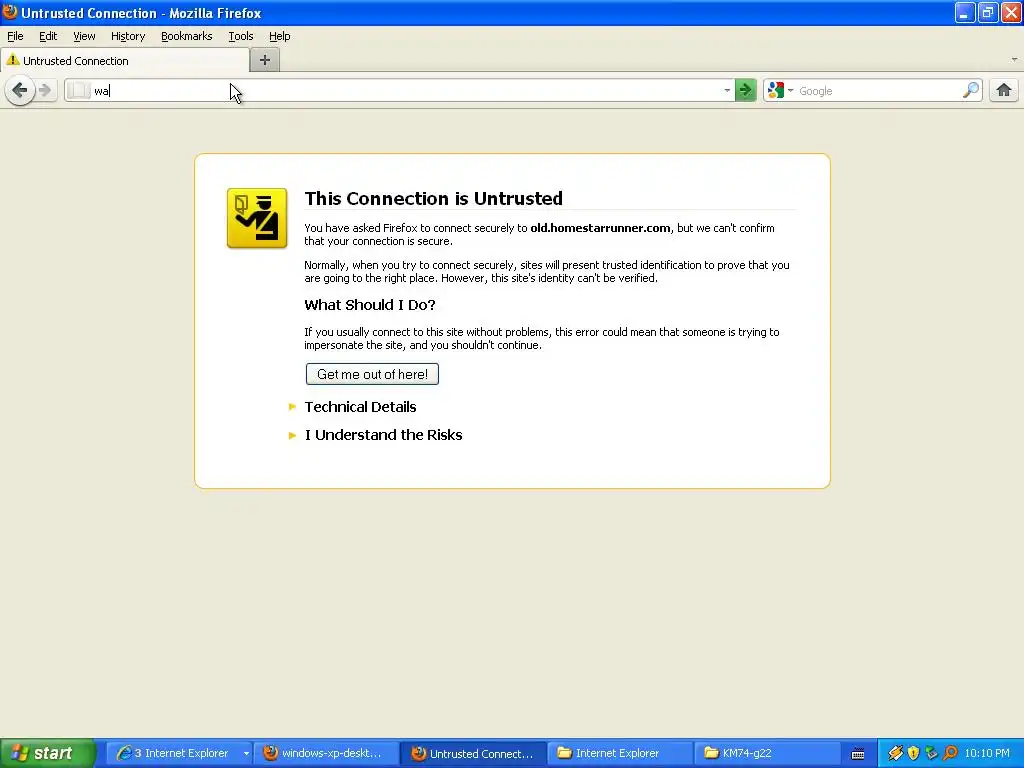Click the Firefox icon in title bar
Screen dimensions: 1024x768
[x=10, y=12]
